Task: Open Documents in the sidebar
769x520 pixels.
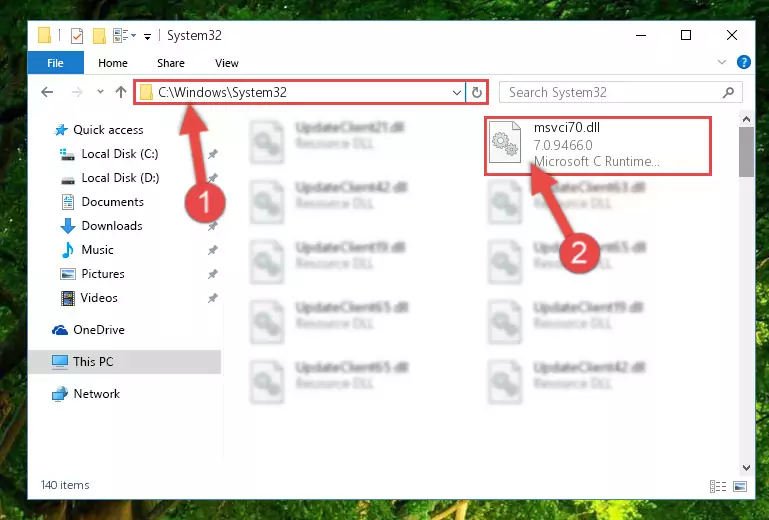Action: tap(112, 202)
